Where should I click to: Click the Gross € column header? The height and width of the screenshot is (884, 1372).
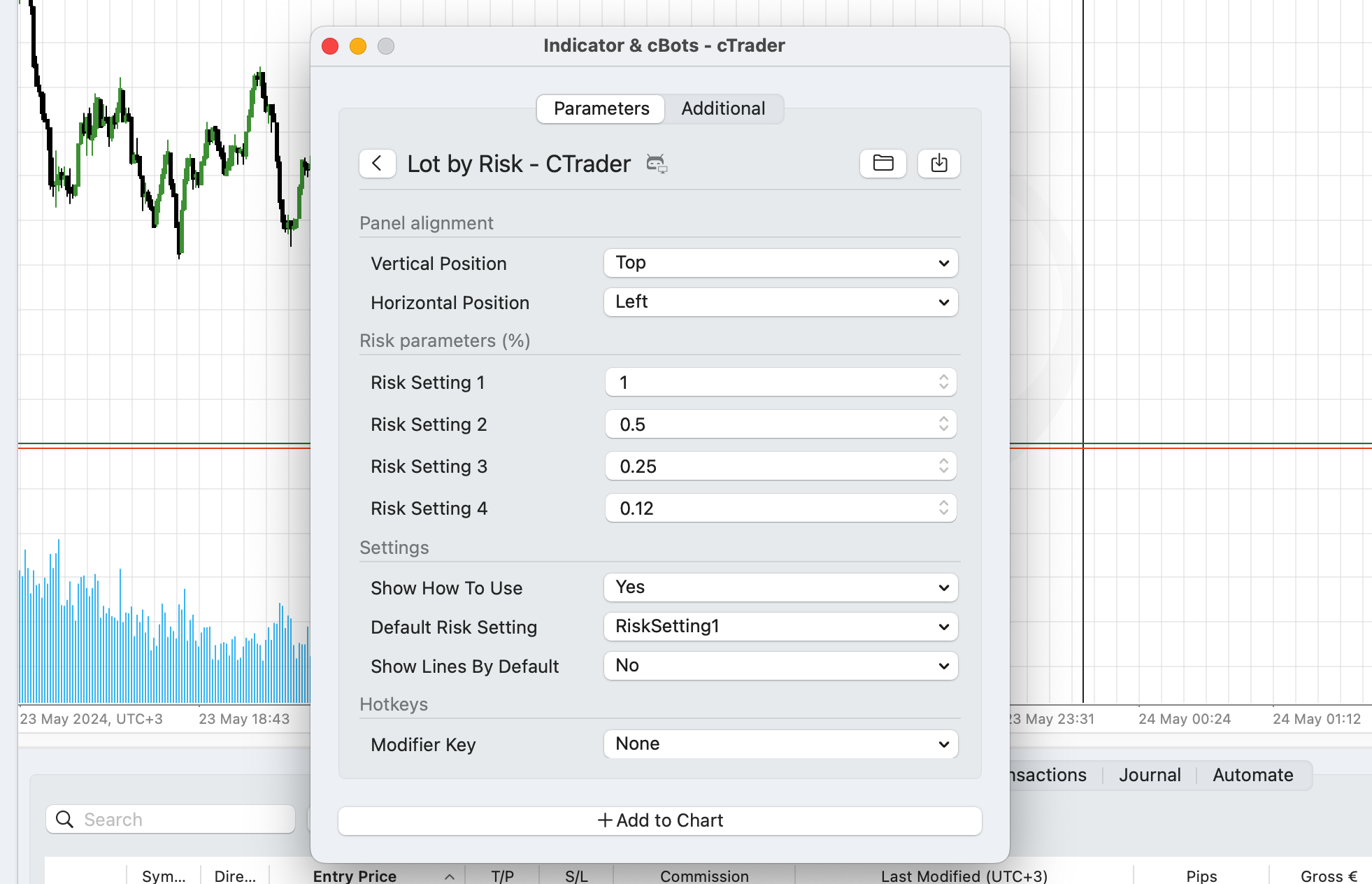(1329, 876)
